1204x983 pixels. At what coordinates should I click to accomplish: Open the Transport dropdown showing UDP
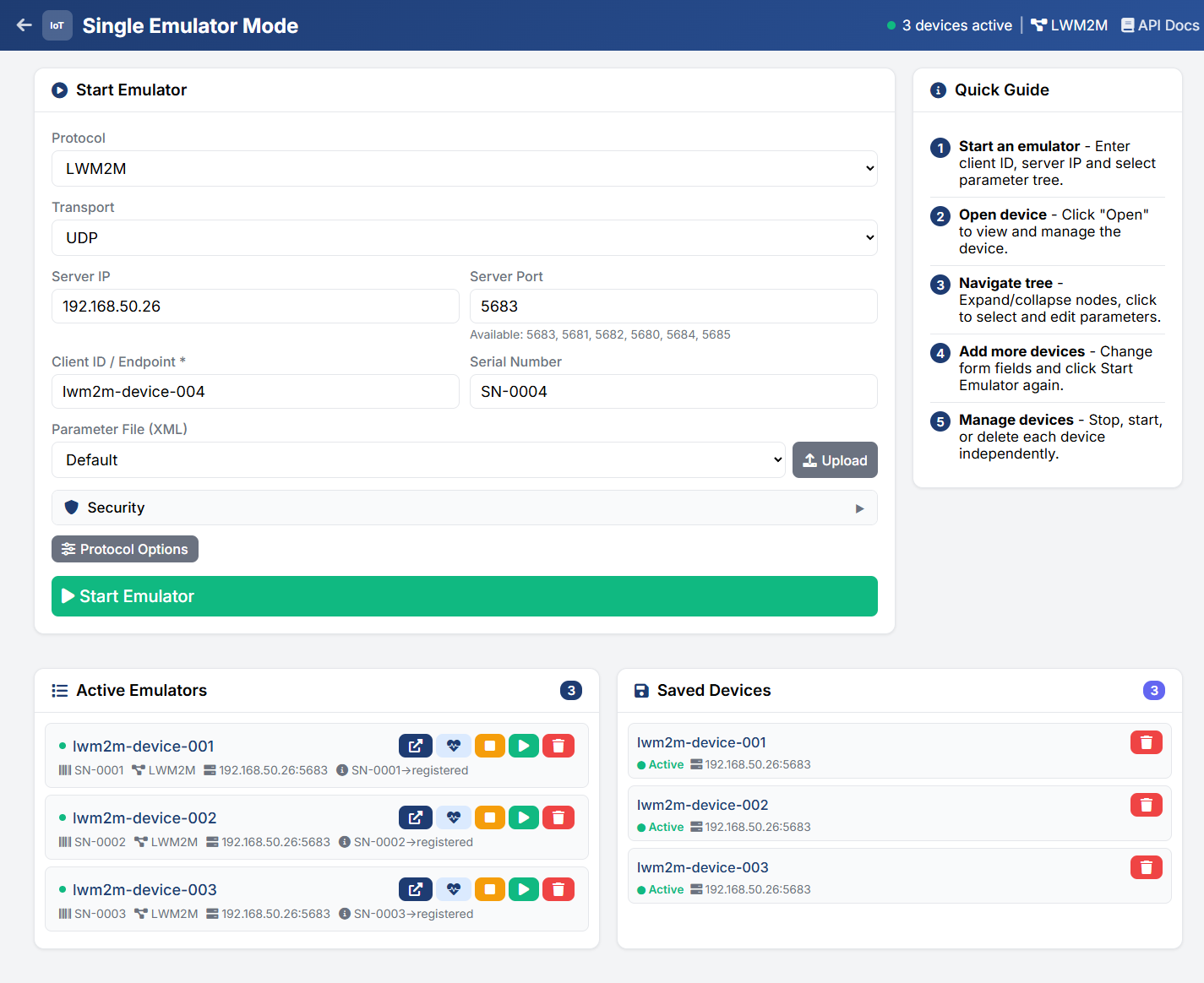tap(465, 238)
